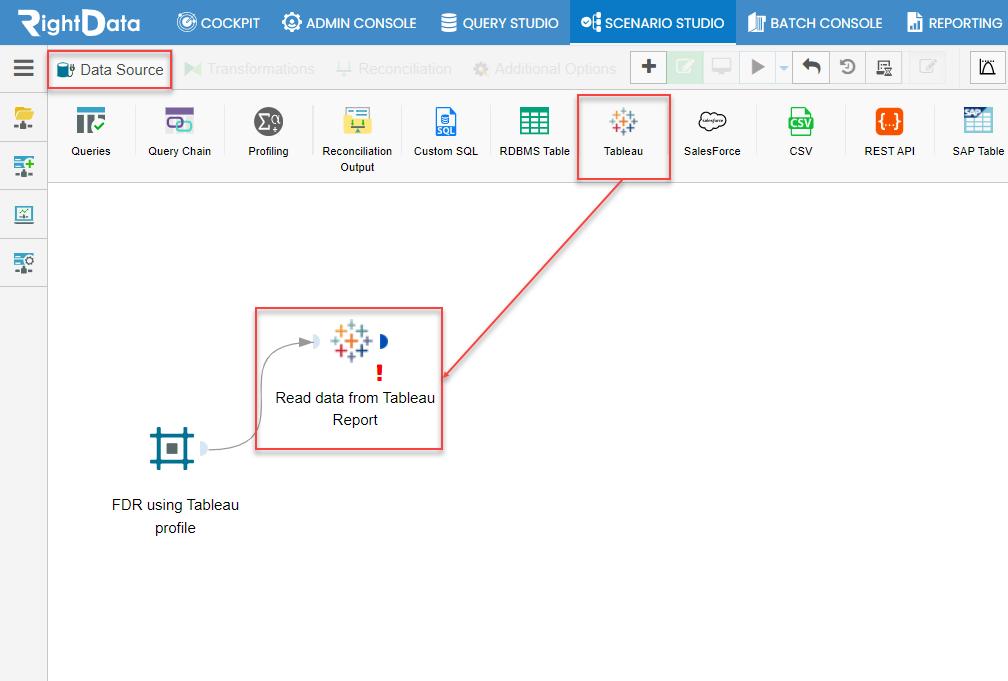Run the scenario with play button
Viewport: 1008px width, 681px height.
point(758,67)
